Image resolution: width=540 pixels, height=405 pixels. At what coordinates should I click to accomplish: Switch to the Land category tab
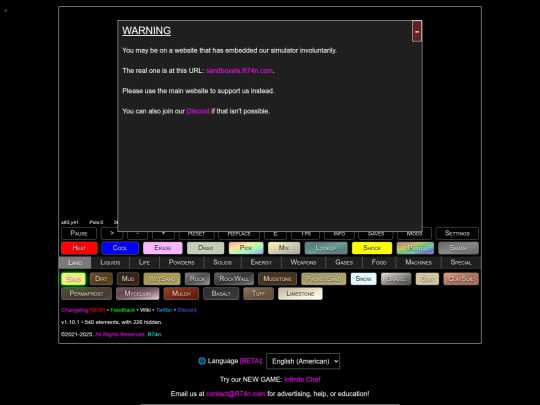75,262
